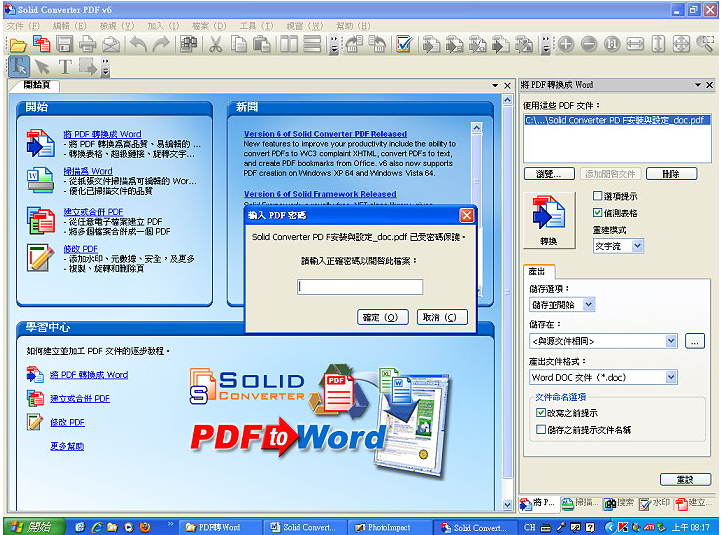Uncheck the 偵測表格 checkbox

coord(597,213)
